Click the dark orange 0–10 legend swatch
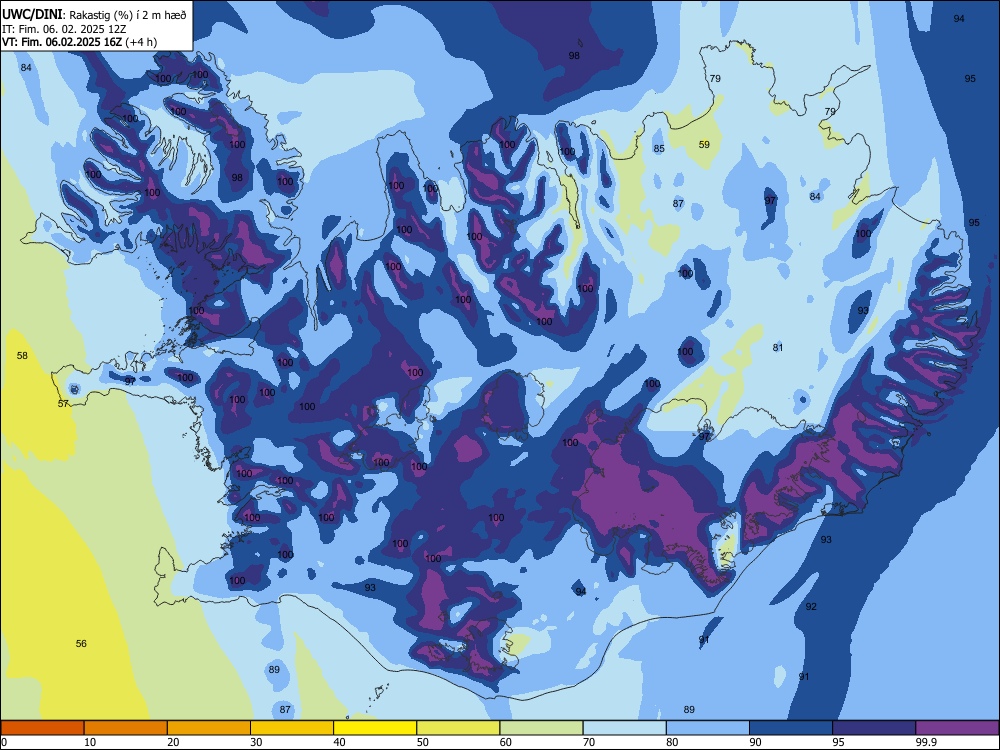Image resolution: width=1000 pixels, height=750 pixels. click(x=42, y=728)
